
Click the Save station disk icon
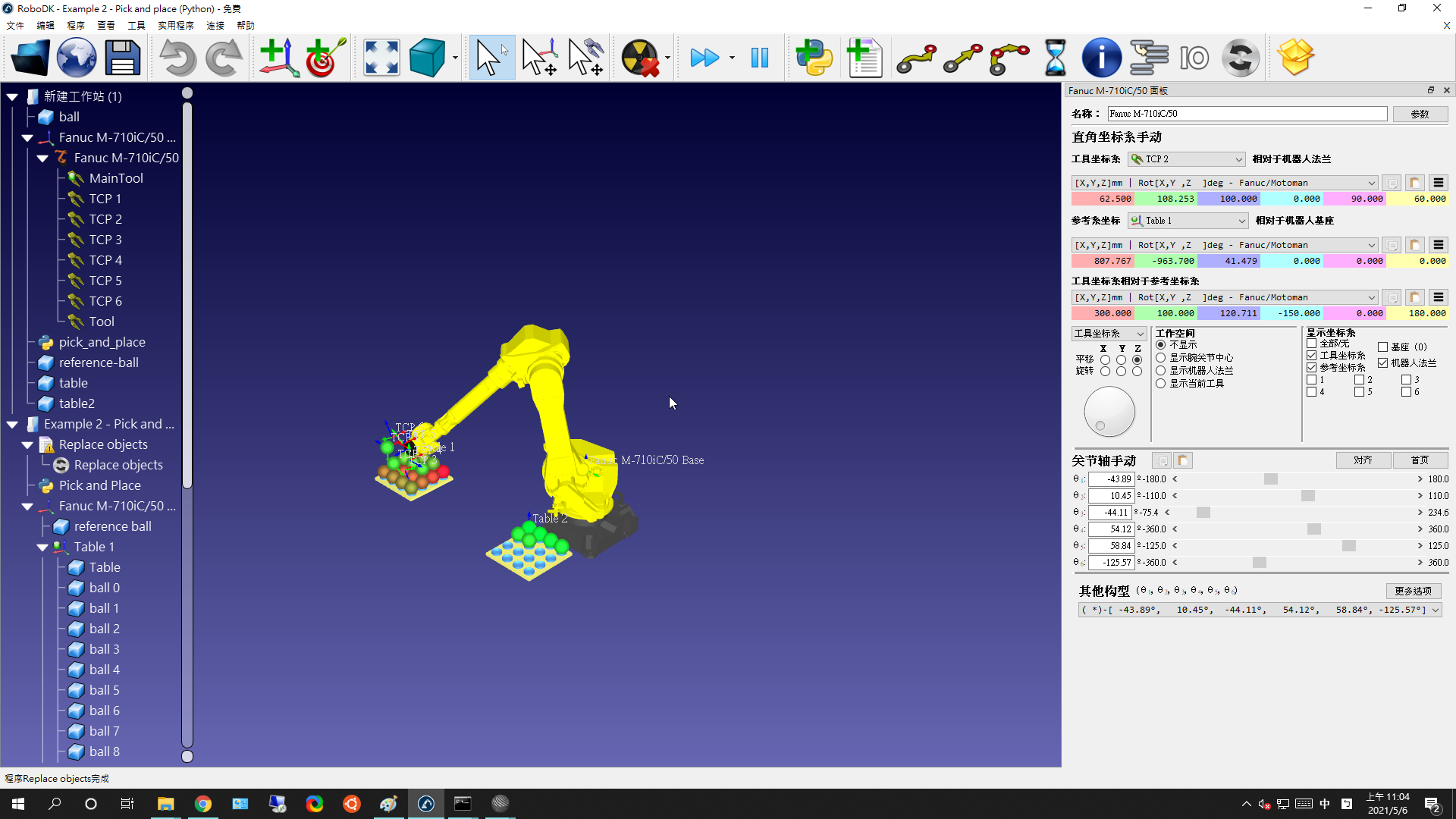(123, 58)
